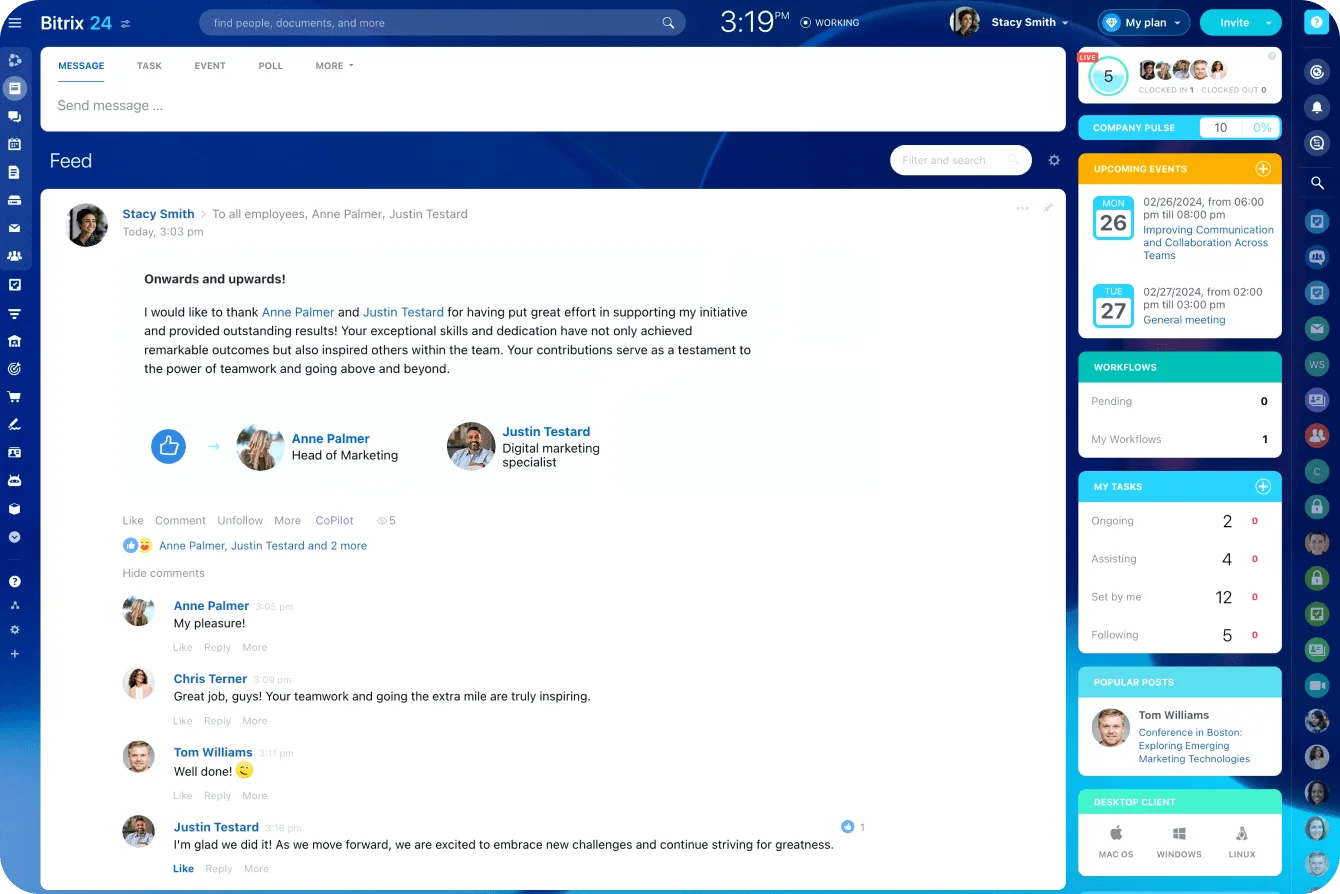Hide comments on the post
This screenshot has width=1340, height=894.
tap(163, 573)
